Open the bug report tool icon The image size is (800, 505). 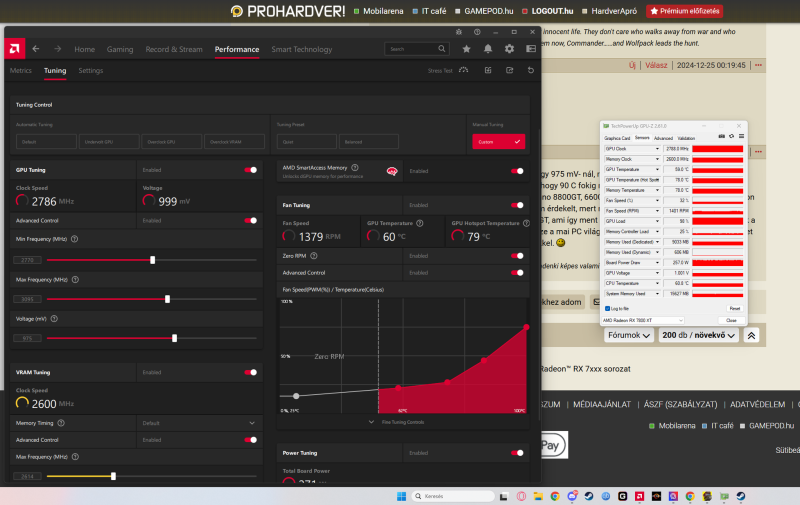coord(459,32)
